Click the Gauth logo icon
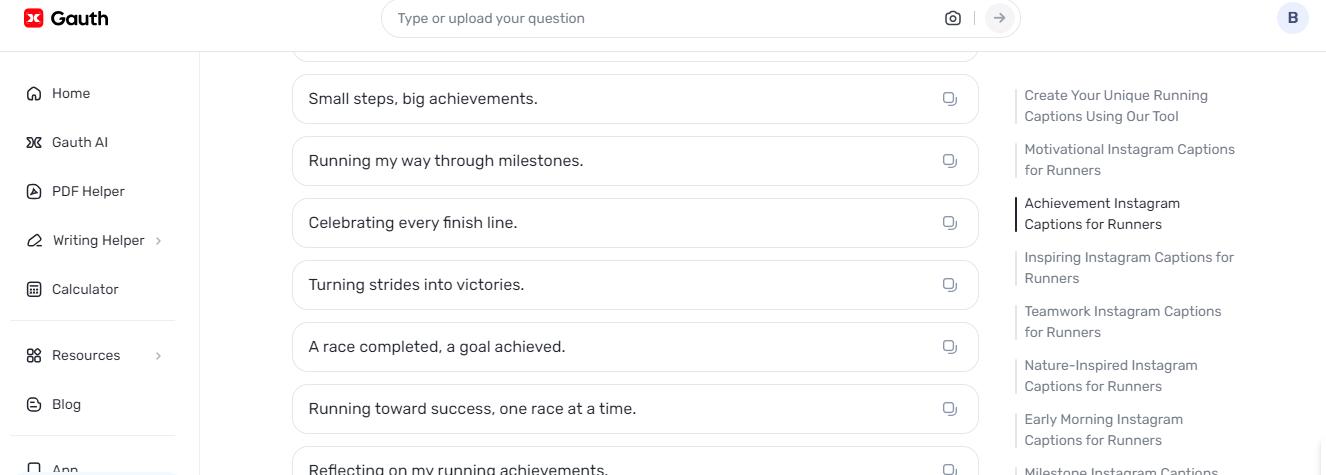This screenshot has height=475, width=1326. (34, 18)
